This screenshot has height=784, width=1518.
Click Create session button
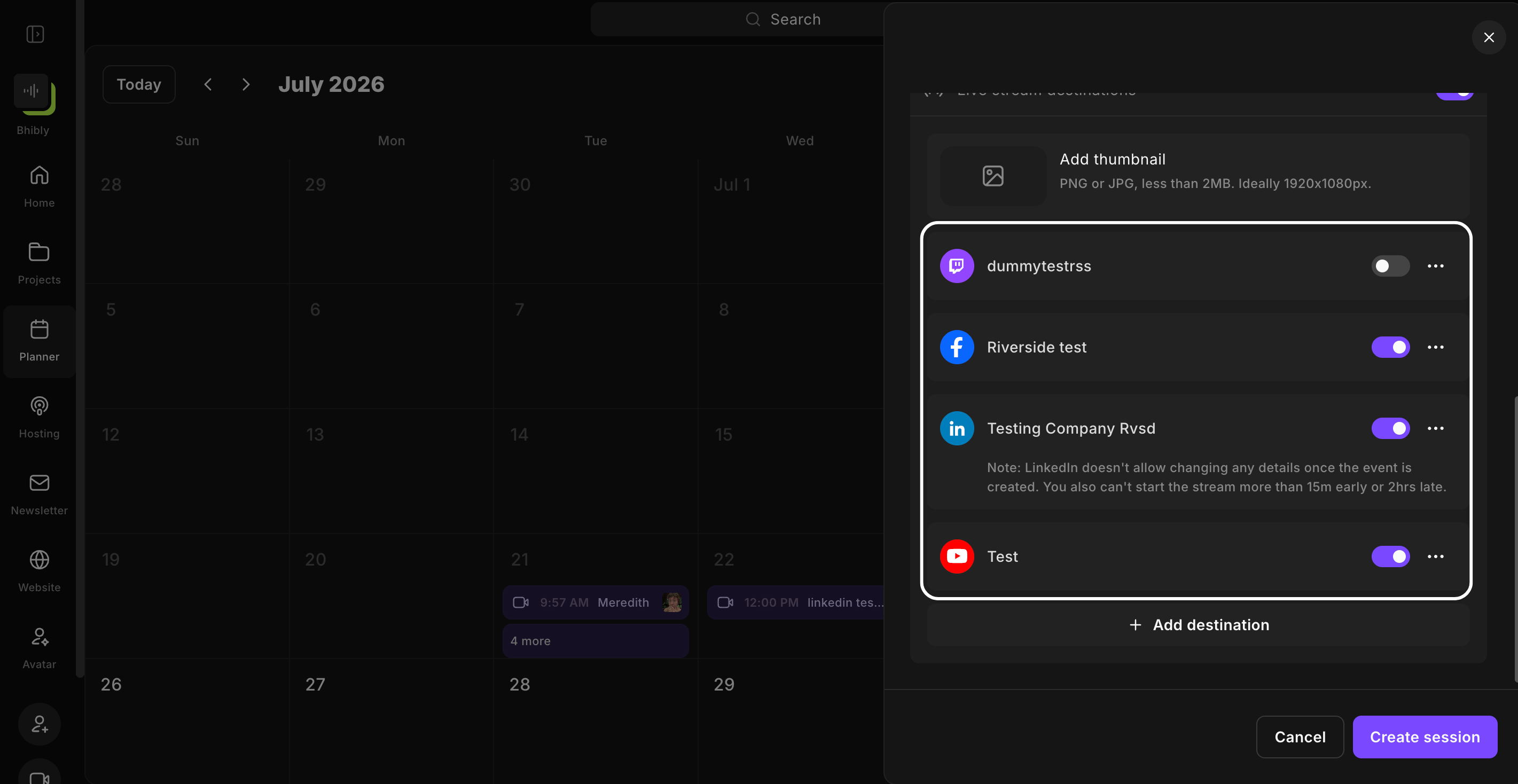click(1425, 737)
